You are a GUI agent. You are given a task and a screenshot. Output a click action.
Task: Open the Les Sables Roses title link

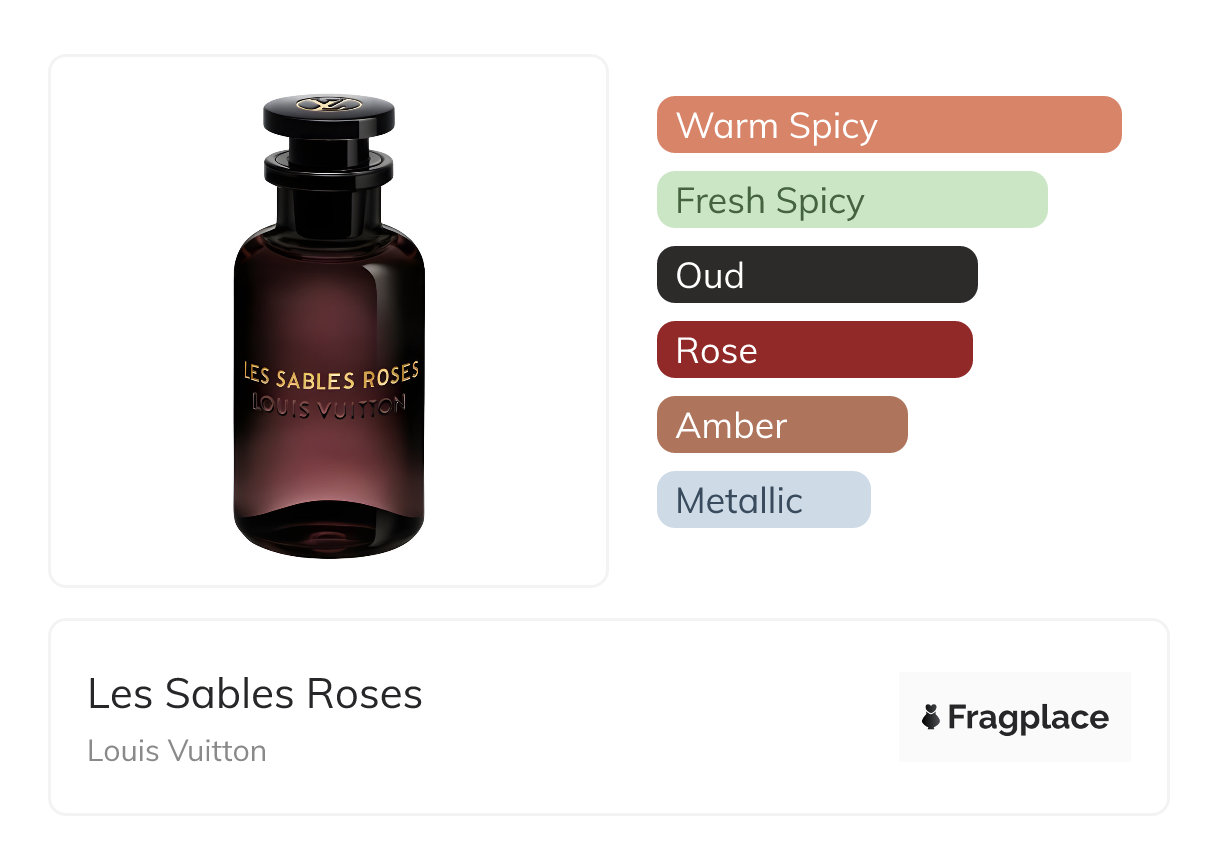255,694
